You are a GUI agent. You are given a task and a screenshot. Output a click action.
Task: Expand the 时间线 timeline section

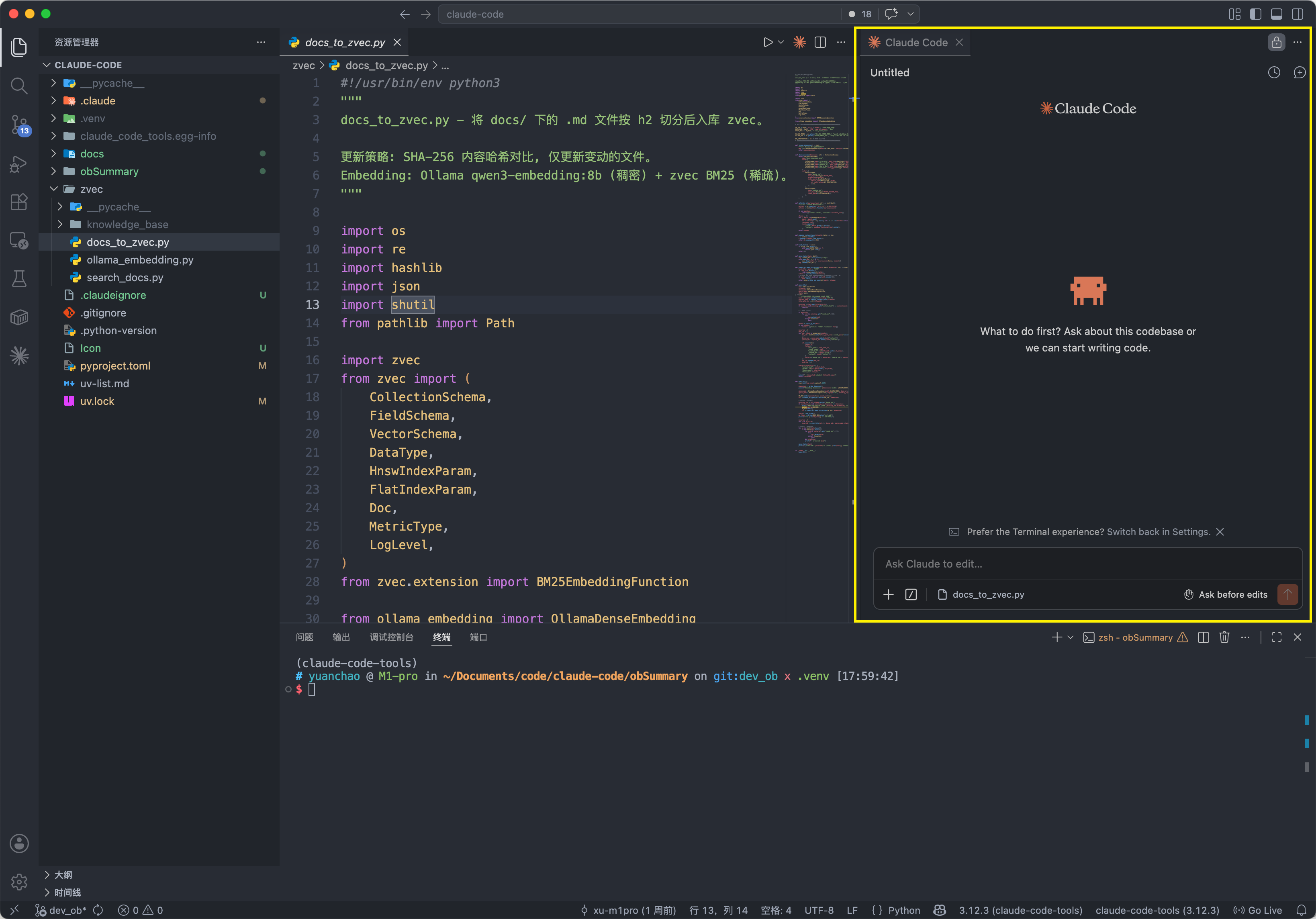[159, 892]
